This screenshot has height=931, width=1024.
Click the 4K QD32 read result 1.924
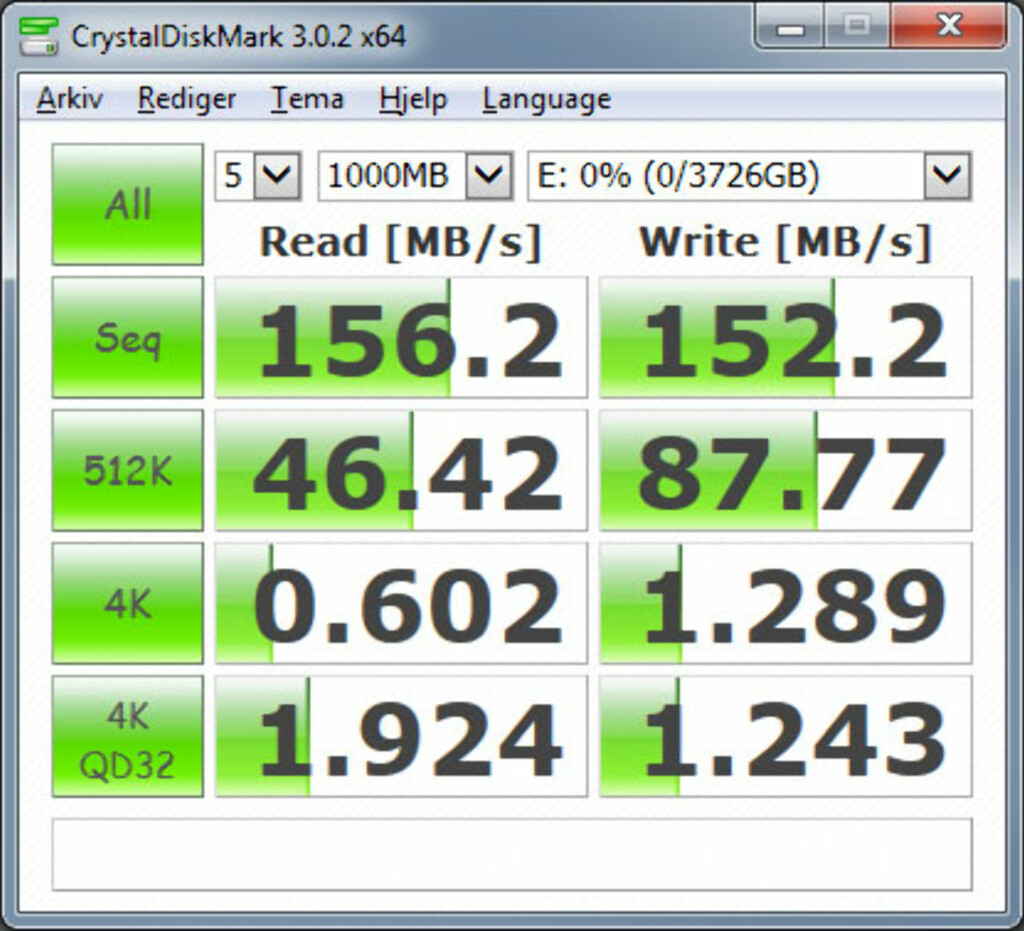tap(401, 737)
